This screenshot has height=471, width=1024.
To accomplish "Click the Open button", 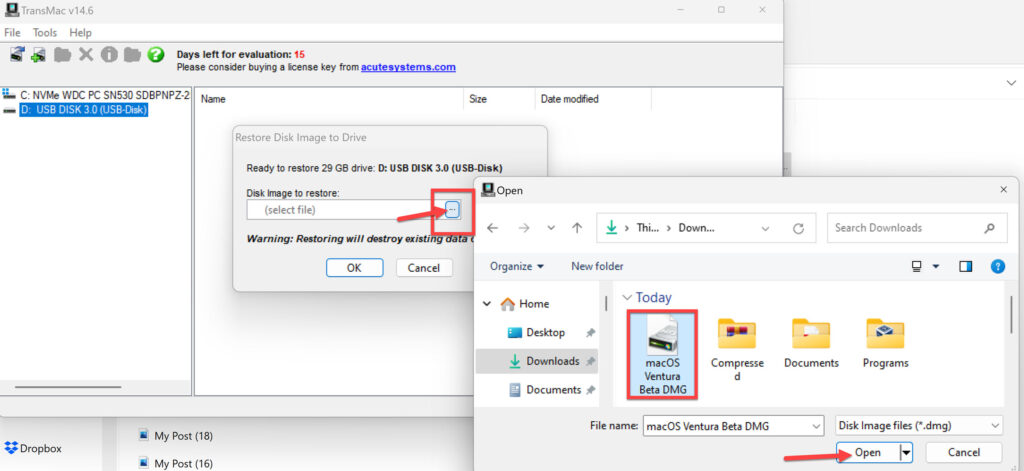I will coord(868,452).
